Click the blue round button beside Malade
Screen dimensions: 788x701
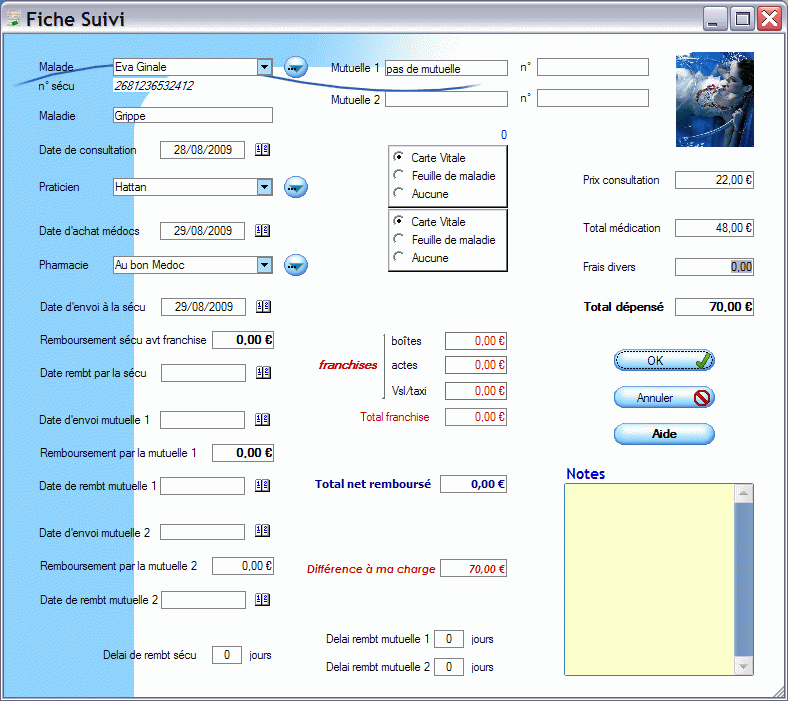tap(296, 67)
